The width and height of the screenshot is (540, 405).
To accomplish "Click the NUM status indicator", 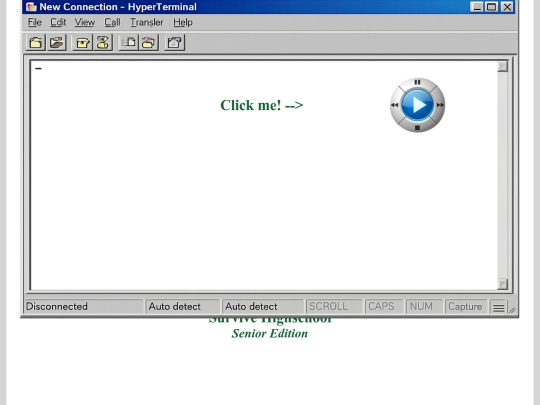I will (424, 306).
